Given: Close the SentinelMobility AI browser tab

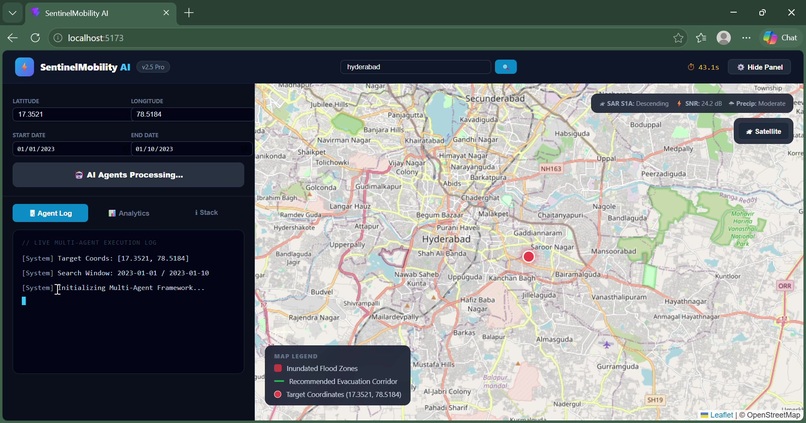Looking at the screenshot, I should [x=166, y=13].
